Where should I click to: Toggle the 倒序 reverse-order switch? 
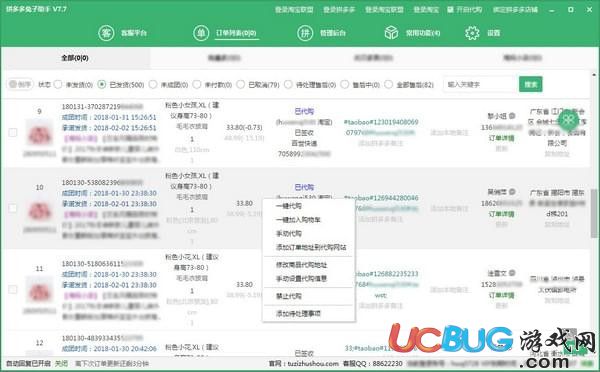21,84
